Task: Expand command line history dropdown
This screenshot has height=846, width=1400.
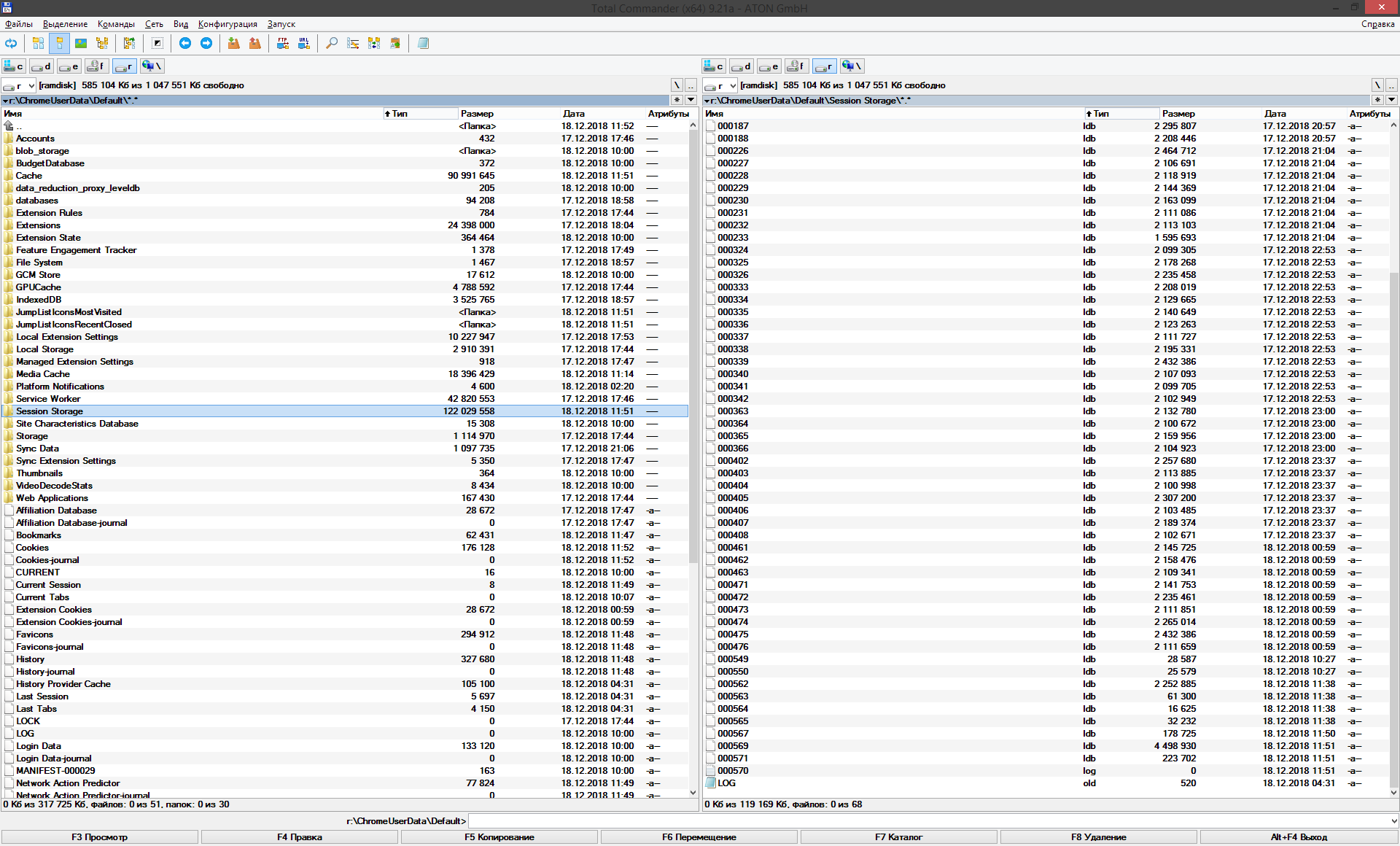Action: (1393, 821)
